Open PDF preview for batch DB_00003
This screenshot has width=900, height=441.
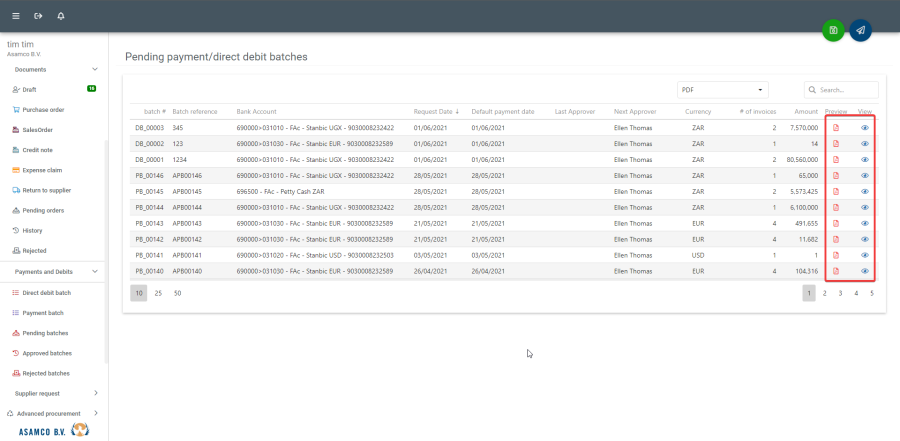click(x=836, y=128)
